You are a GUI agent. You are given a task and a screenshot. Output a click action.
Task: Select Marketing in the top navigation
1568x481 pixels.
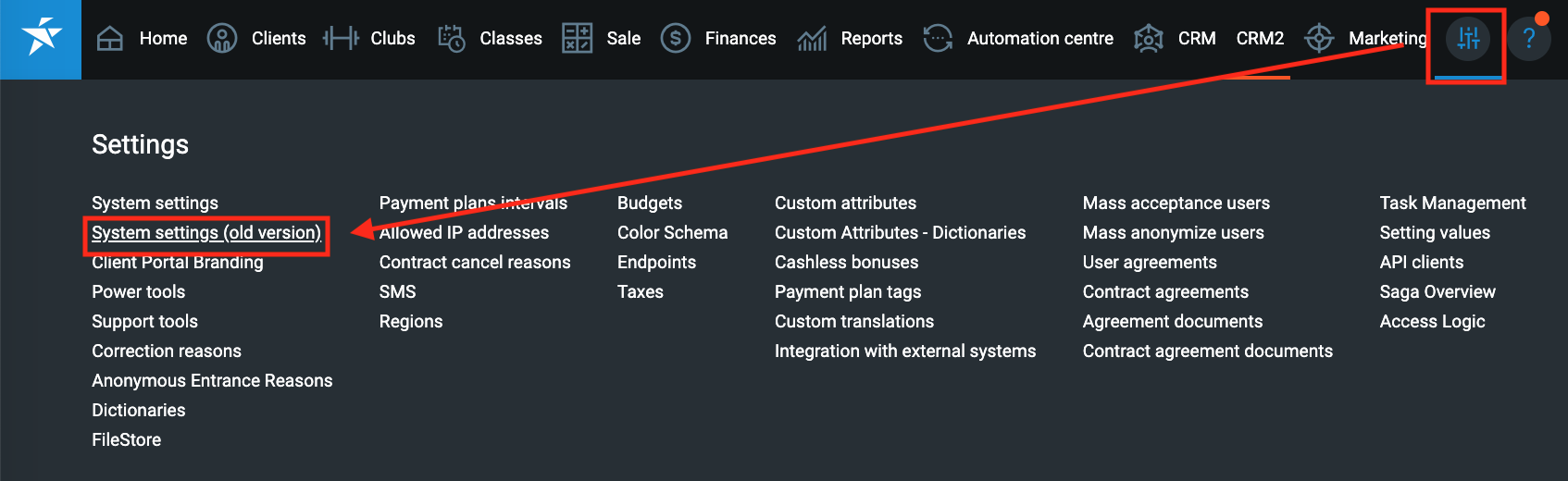[x=1387, y=39]
